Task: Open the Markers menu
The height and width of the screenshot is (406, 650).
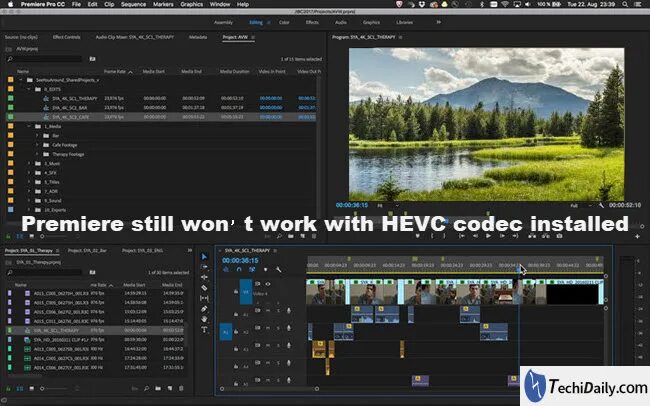Action: click(163, 4)
